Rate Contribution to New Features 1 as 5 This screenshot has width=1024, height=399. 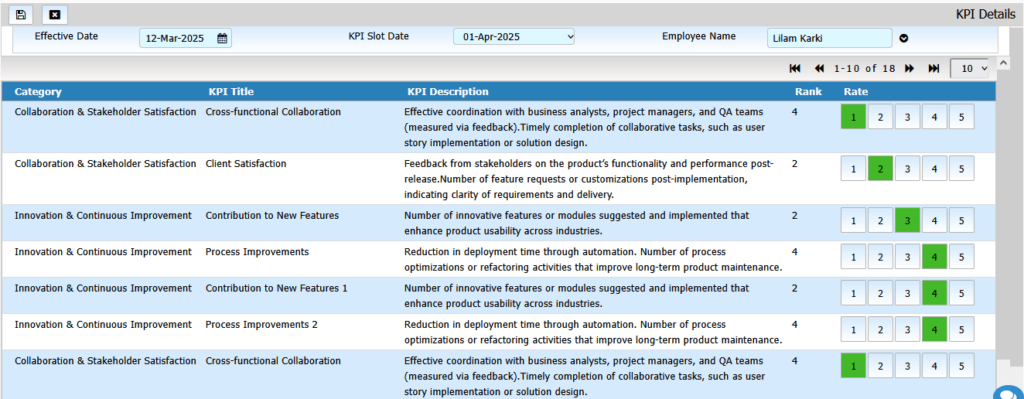pyautogui.click(x=961, y=293)
